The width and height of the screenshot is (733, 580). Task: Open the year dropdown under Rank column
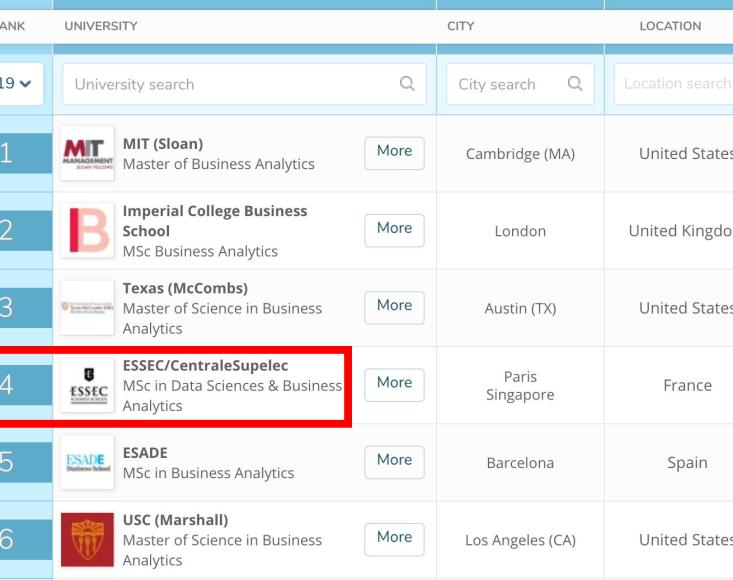(x=19, y=84)
